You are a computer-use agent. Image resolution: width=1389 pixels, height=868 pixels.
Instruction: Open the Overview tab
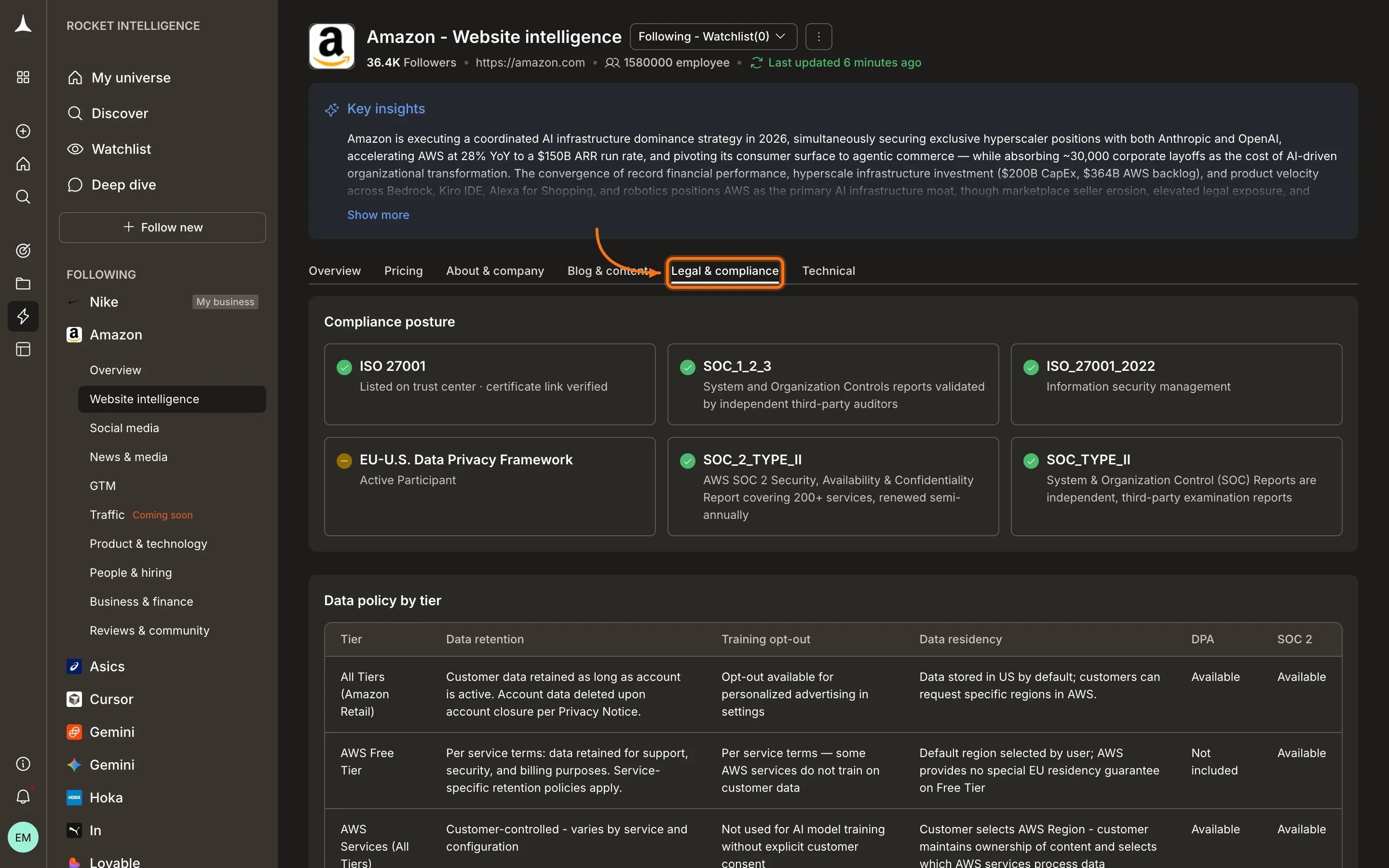[335, 271]
